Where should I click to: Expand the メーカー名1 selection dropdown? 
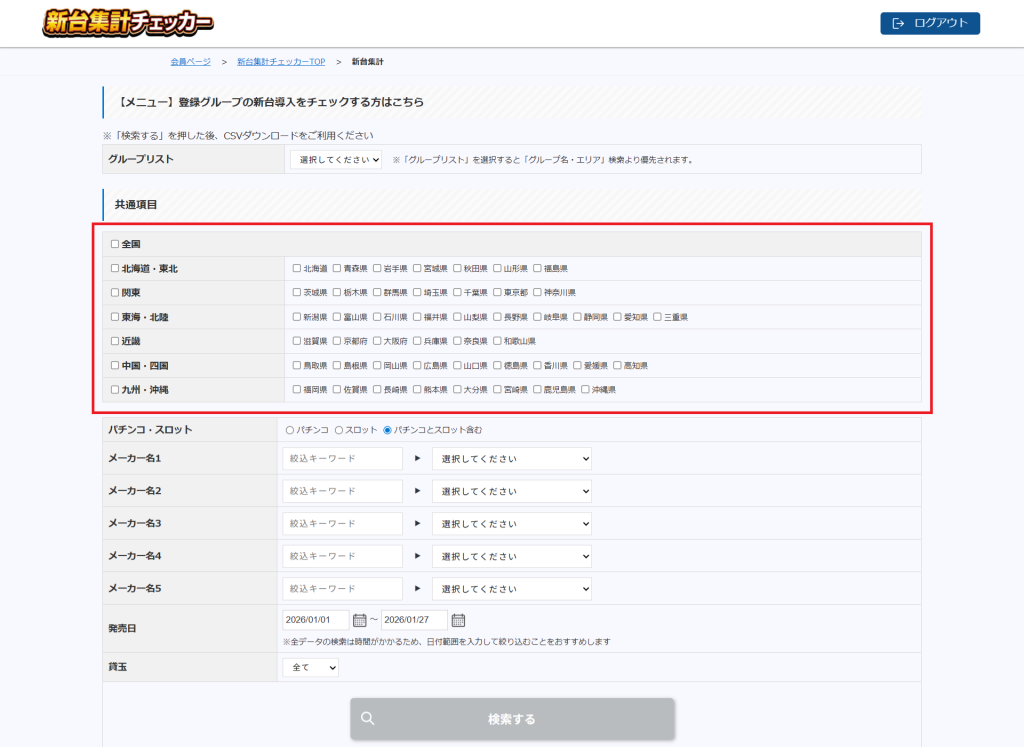[511, 459]
